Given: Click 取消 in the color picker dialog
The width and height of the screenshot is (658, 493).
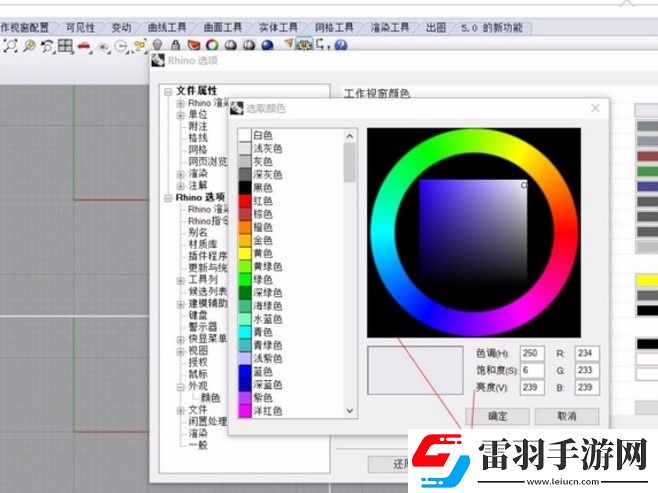Looking at the screenshot, I should click(567, 416).
